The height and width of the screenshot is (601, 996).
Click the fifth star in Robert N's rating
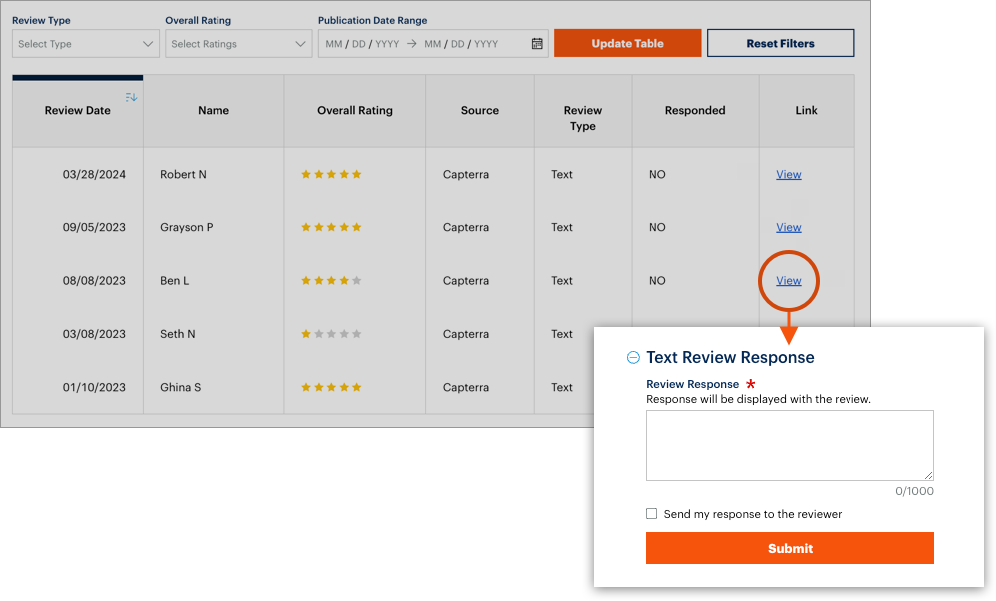click(x=356, y=173)
